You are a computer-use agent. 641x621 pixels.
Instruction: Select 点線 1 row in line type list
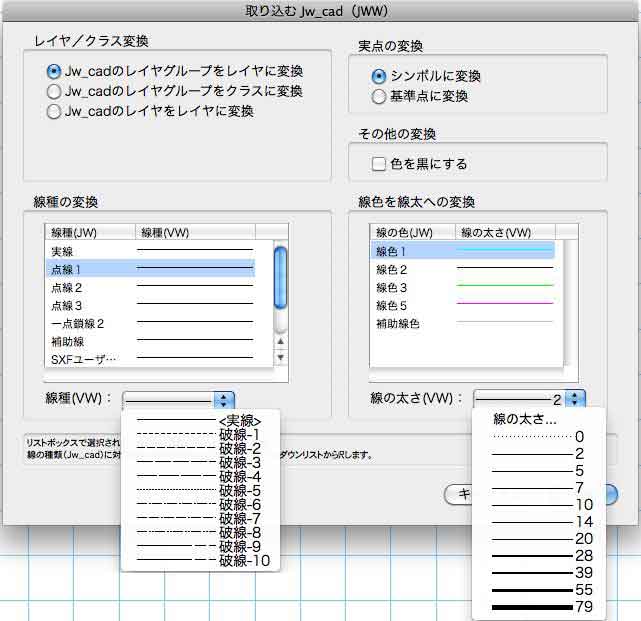coord(150,269)
